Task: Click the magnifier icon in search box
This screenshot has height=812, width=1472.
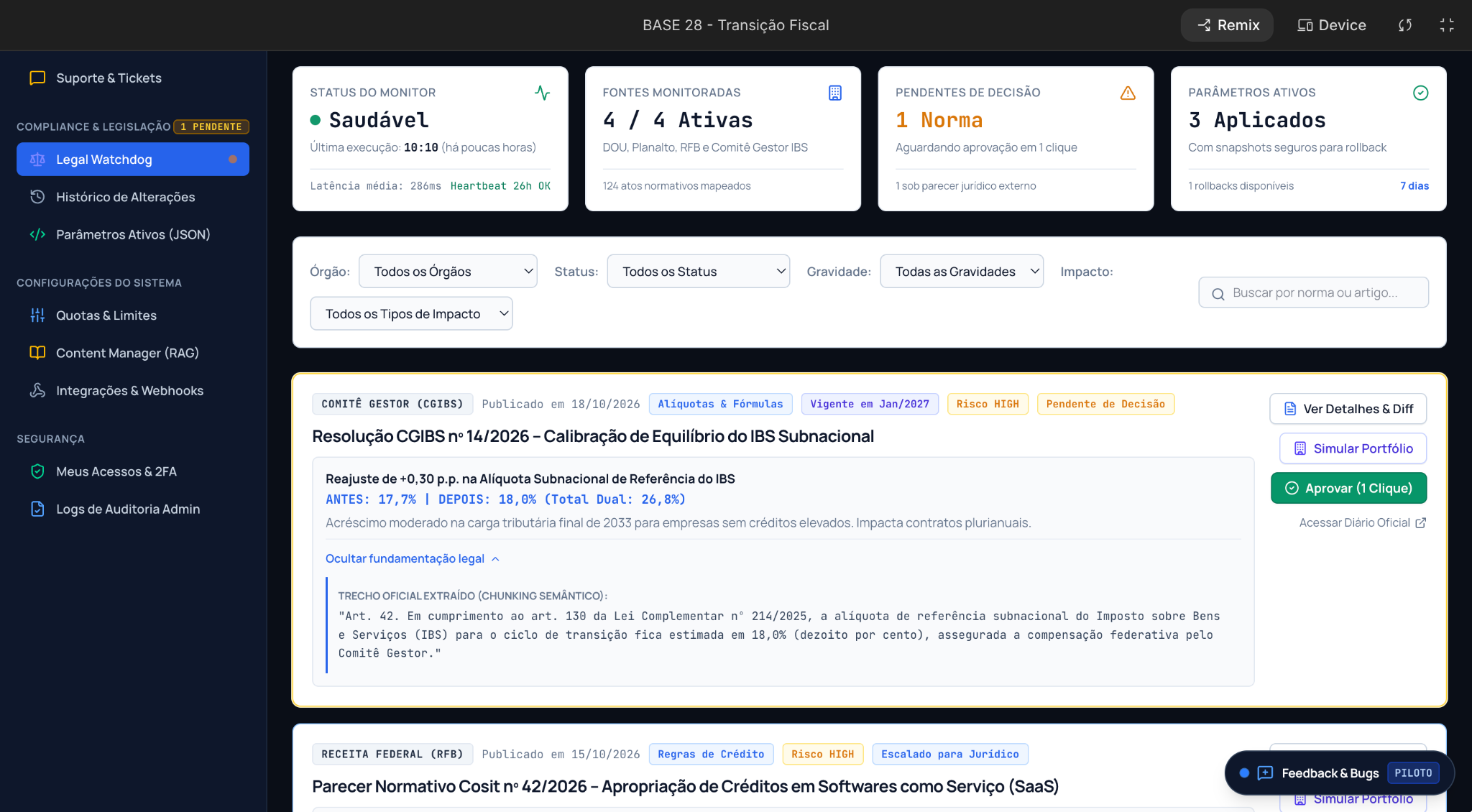Action: [1218, 293]
